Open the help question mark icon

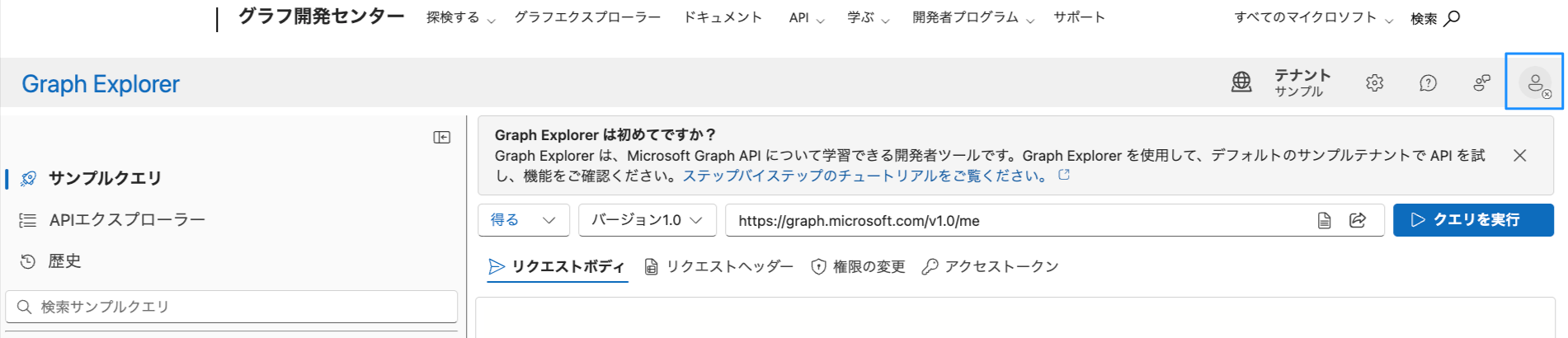click(1428, 82)
